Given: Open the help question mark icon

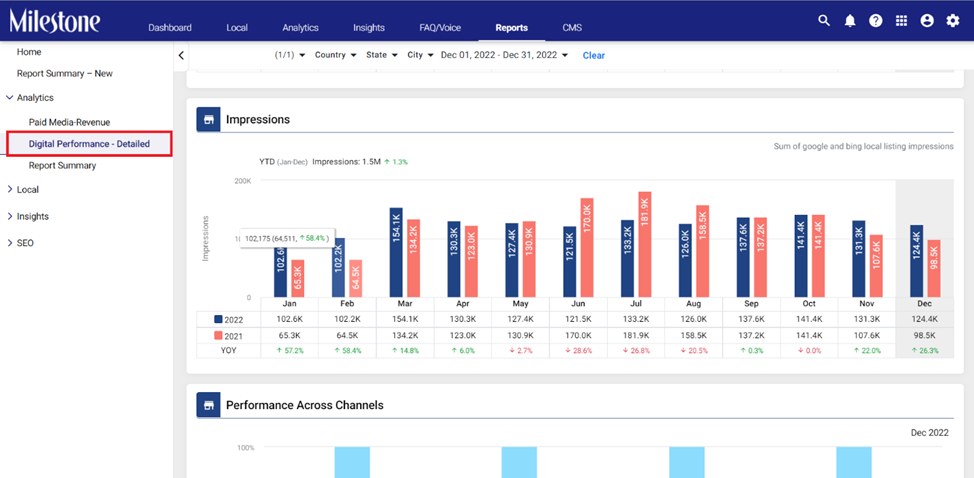Looking at the screenshot, I should [x=875, y=20].
